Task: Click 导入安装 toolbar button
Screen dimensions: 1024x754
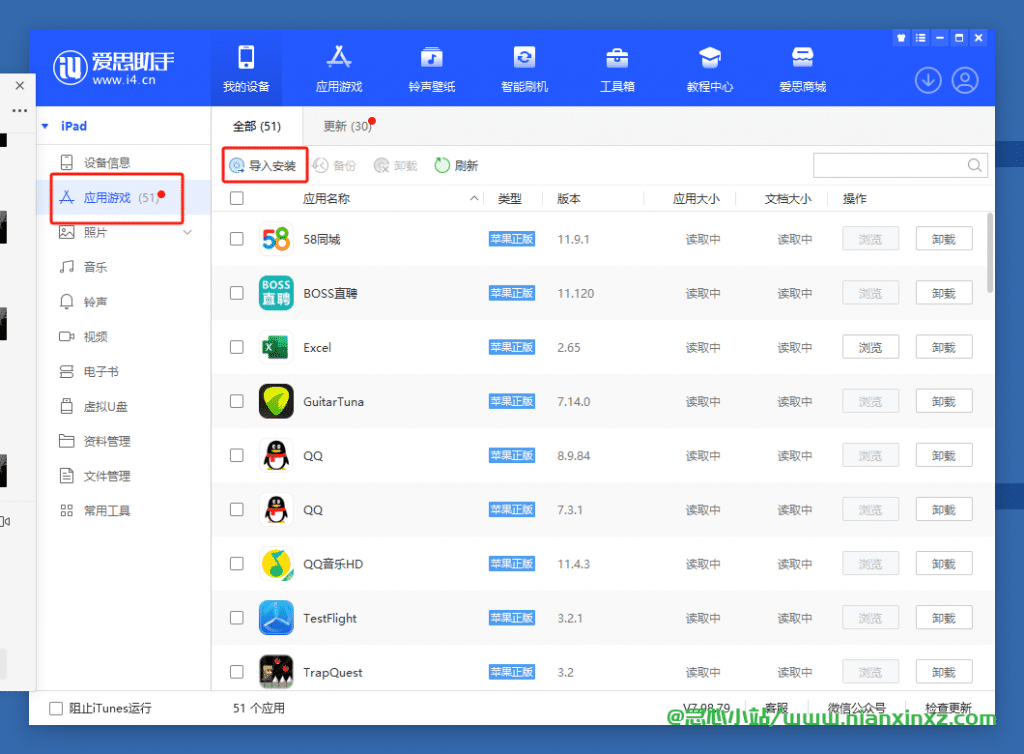Action: click(264, 166)
